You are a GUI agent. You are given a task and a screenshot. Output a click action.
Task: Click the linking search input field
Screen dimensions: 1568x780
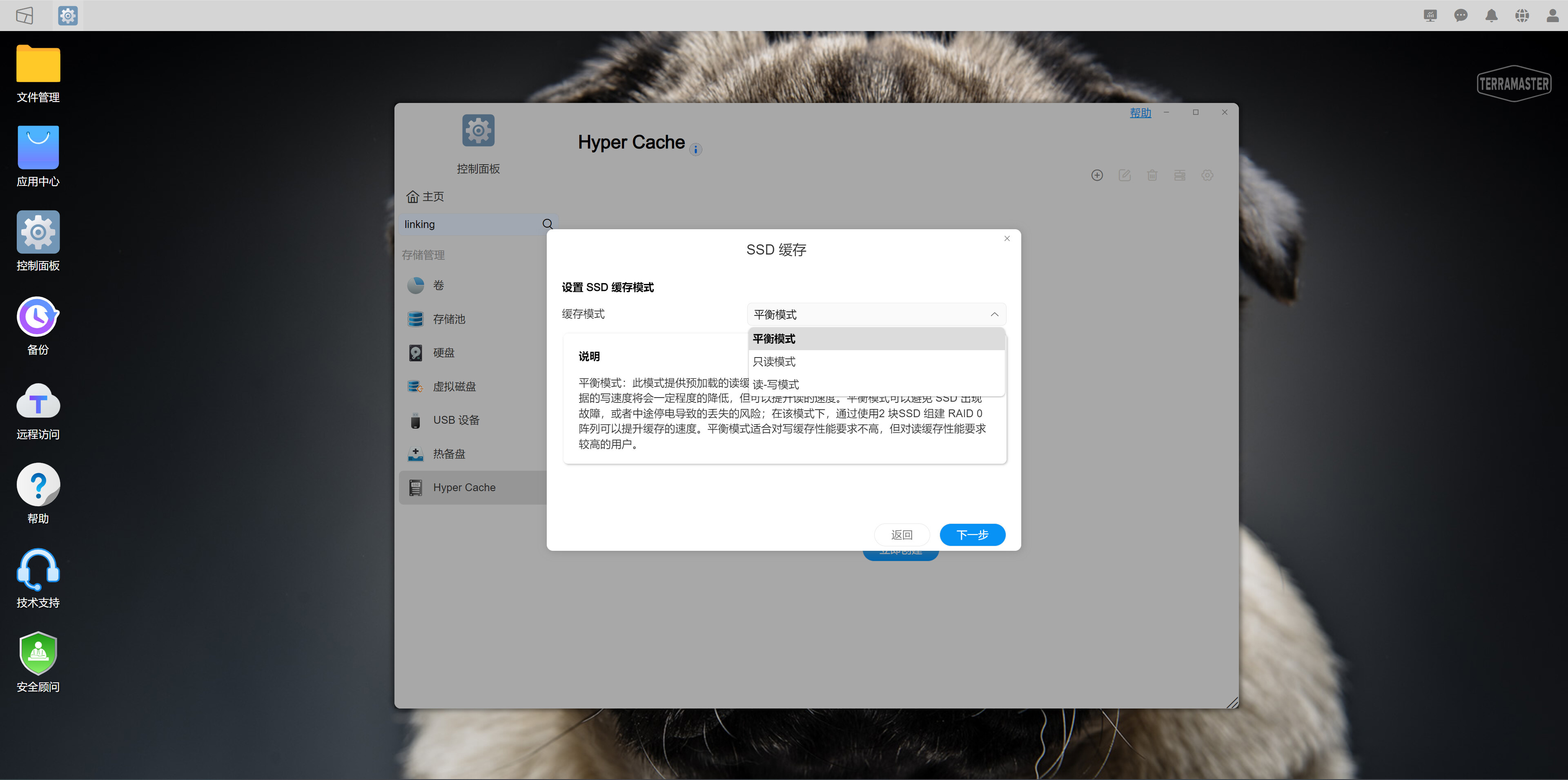pyautogui.click(x=469, y=224)
